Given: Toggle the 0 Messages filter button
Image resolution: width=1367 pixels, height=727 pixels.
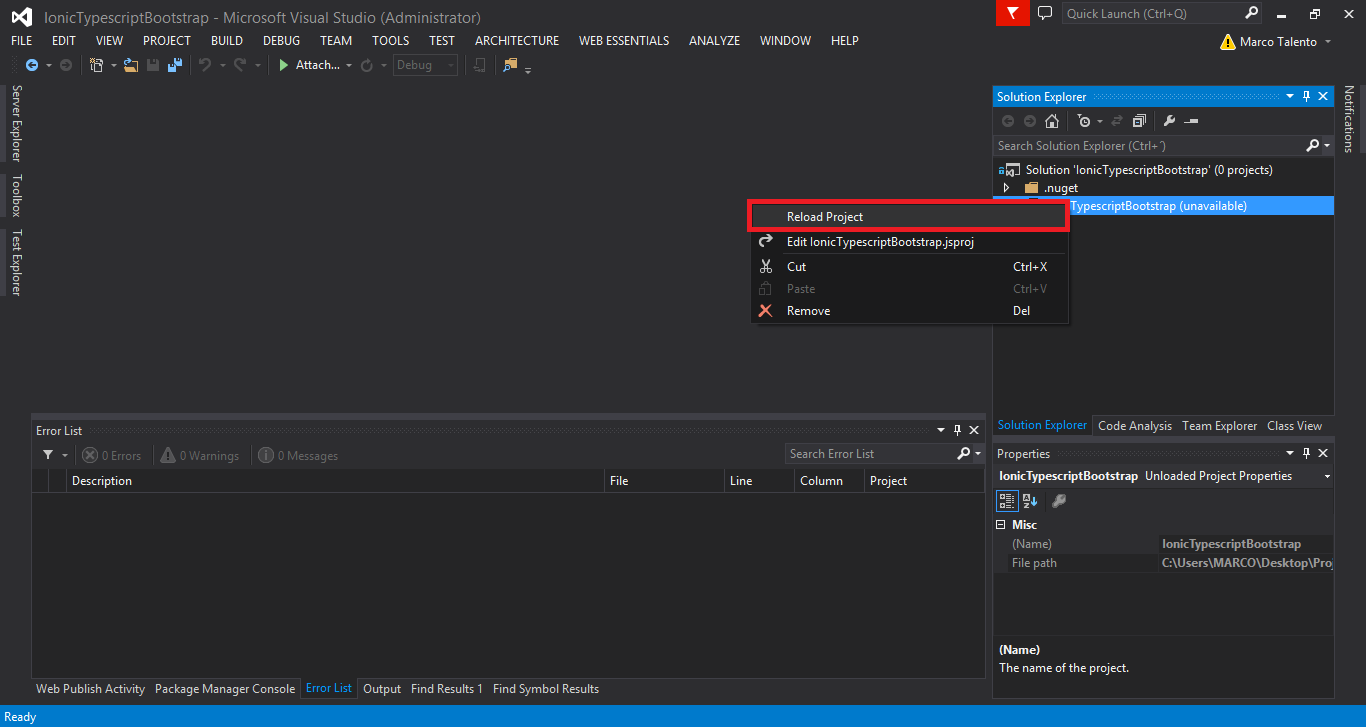Looking at the screenshot, I should (298, 456).
